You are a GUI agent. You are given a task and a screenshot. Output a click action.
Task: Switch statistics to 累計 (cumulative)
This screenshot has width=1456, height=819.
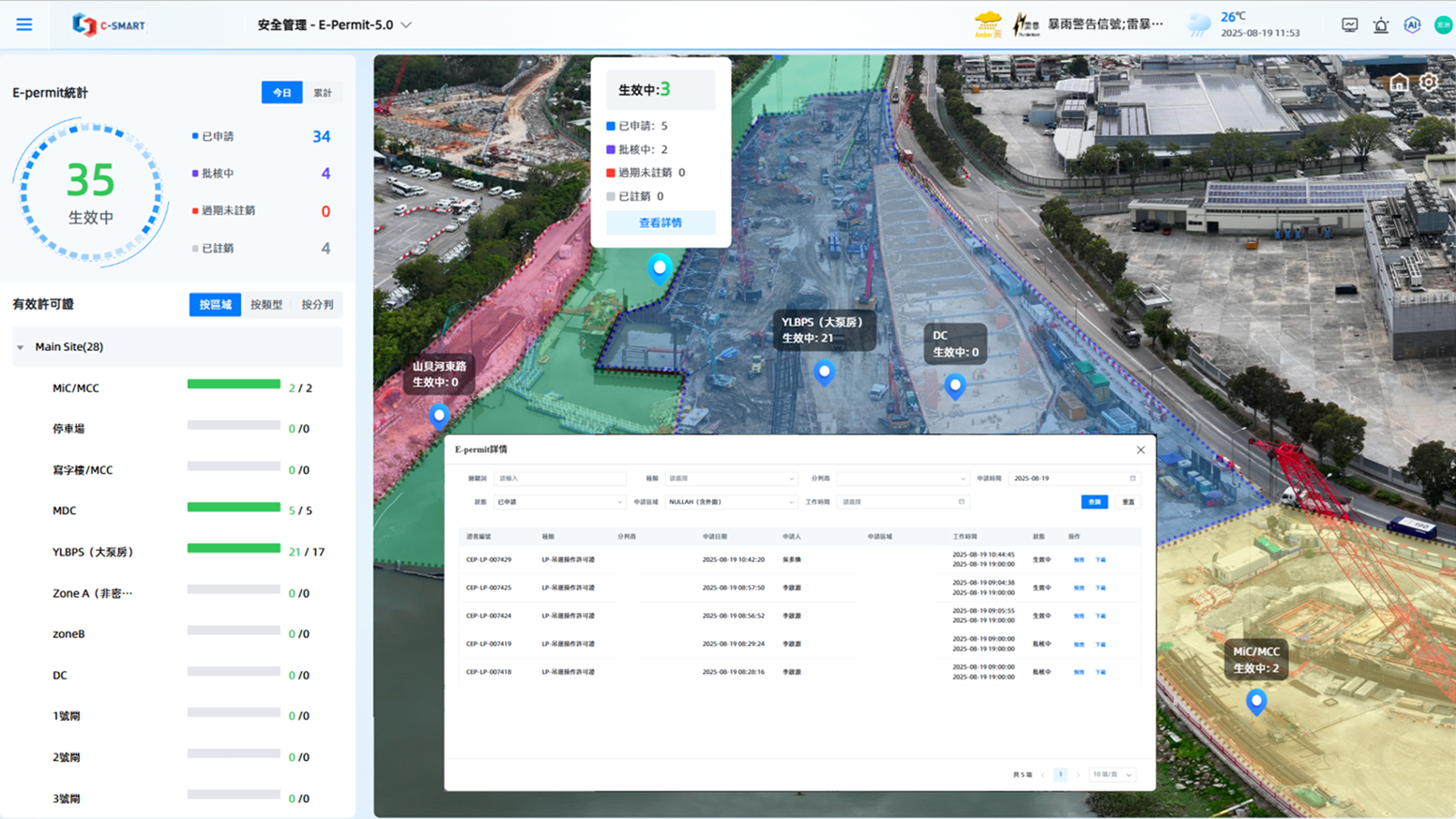[x=322, y=93]
